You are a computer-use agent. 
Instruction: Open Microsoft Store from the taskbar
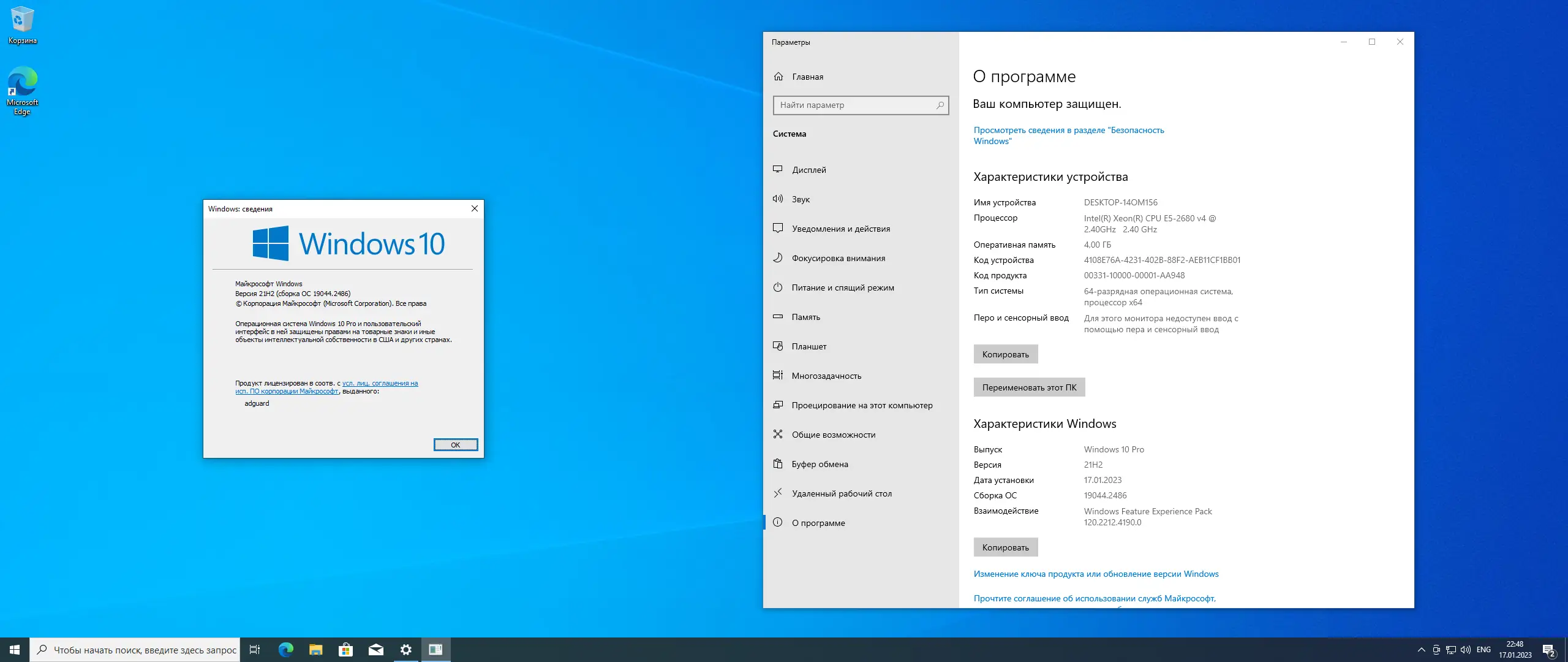(345, 650)
